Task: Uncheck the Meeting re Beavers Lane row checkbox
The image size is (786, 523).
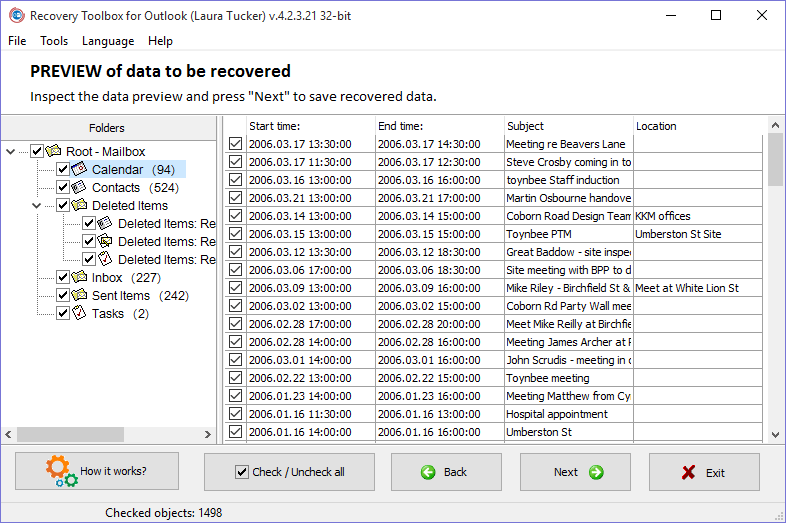Action: click(236, 144)
